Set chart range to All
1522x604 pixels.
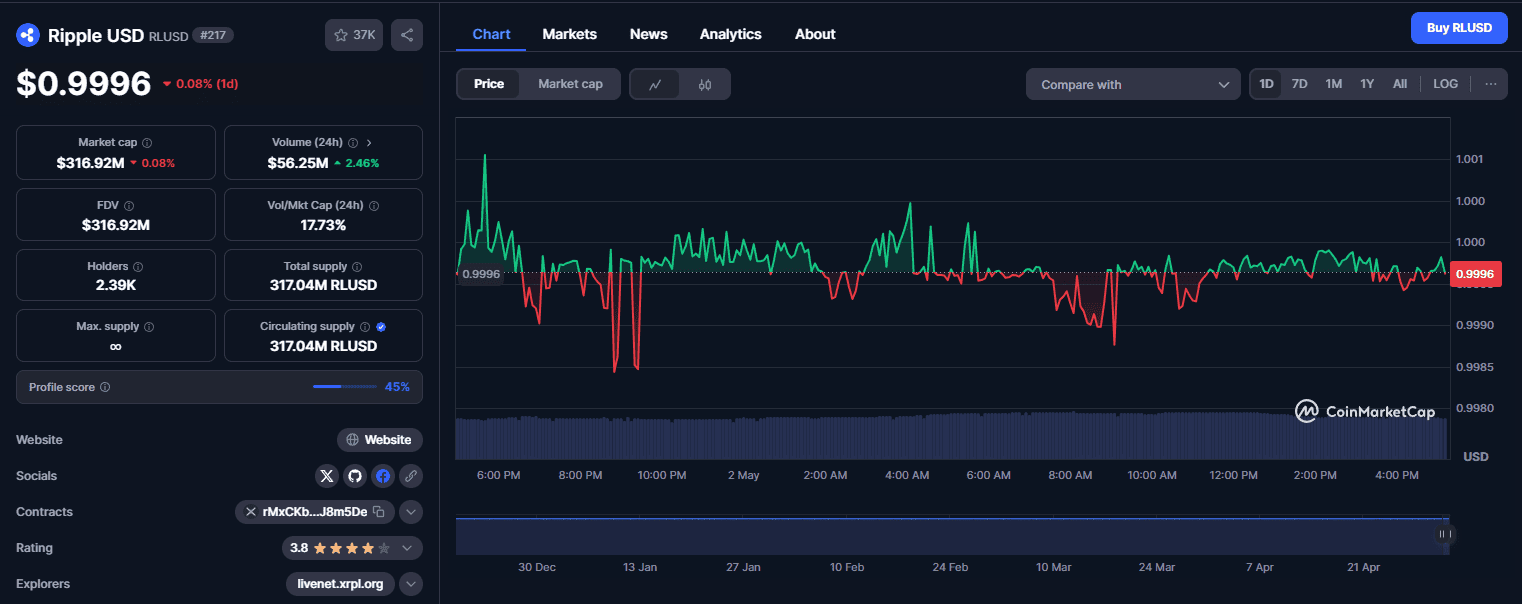(x=1400, y=84)
